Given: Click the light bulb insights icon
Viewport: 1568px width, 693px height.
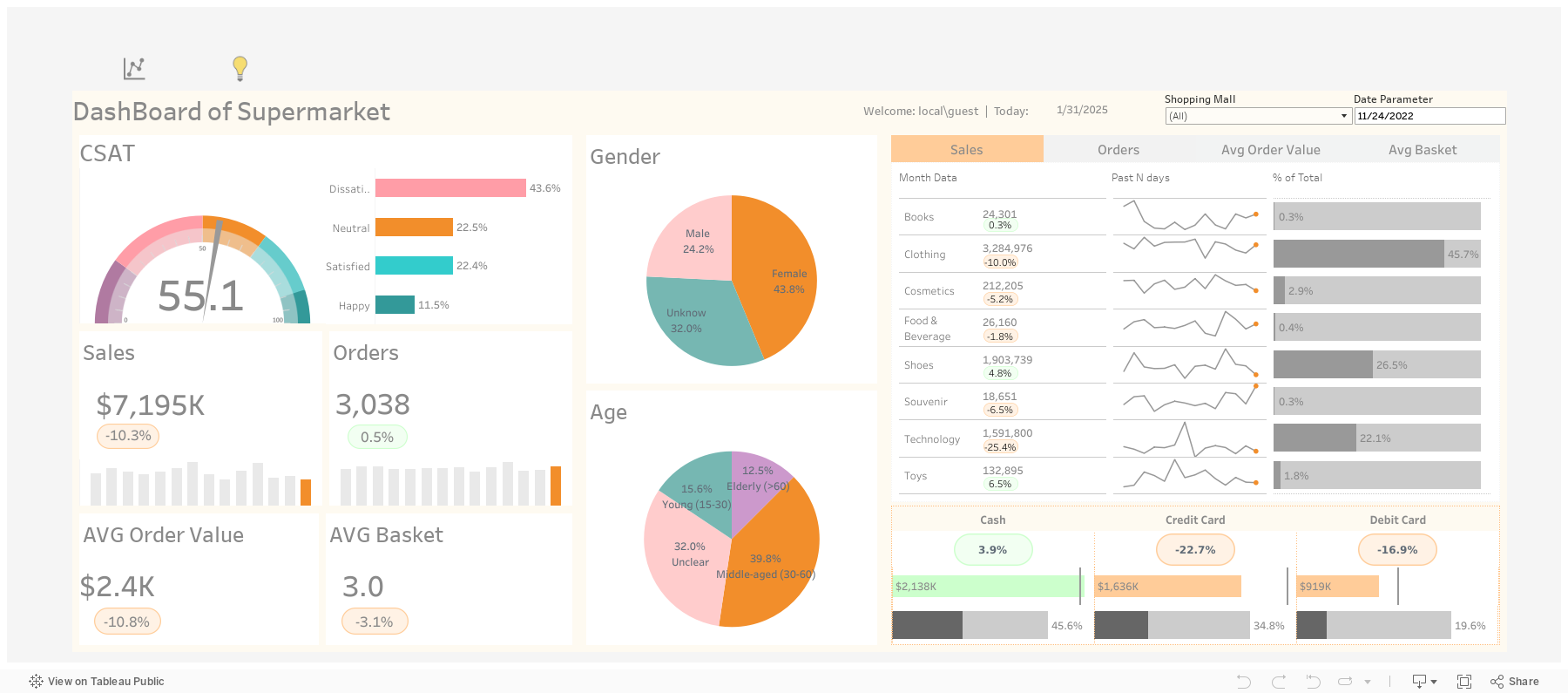Looking at the screenshot, I should click(x=240, y=68).
